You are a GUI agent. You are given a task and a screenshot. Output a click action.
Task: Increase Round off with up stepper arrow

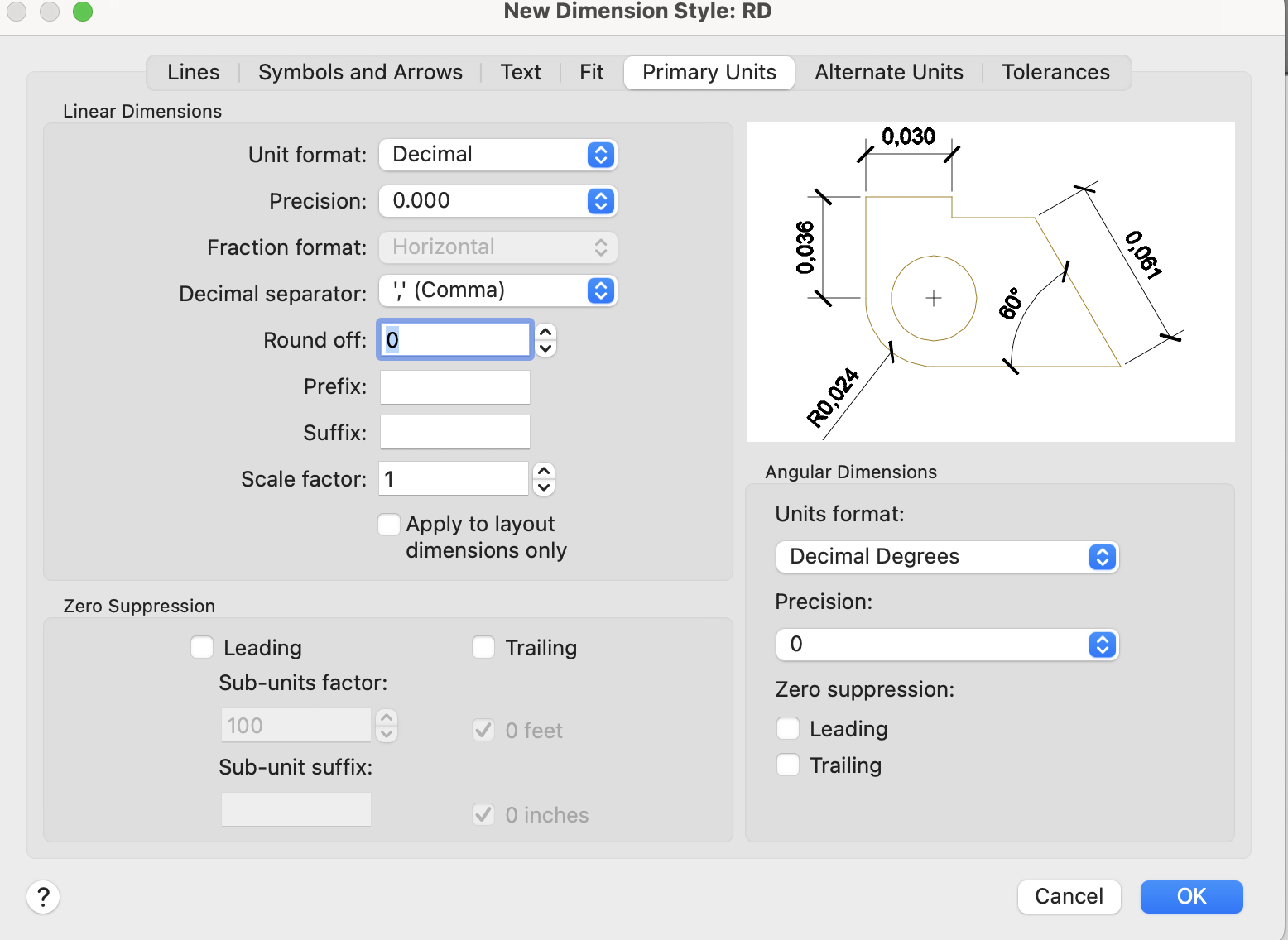click(545, 333)
